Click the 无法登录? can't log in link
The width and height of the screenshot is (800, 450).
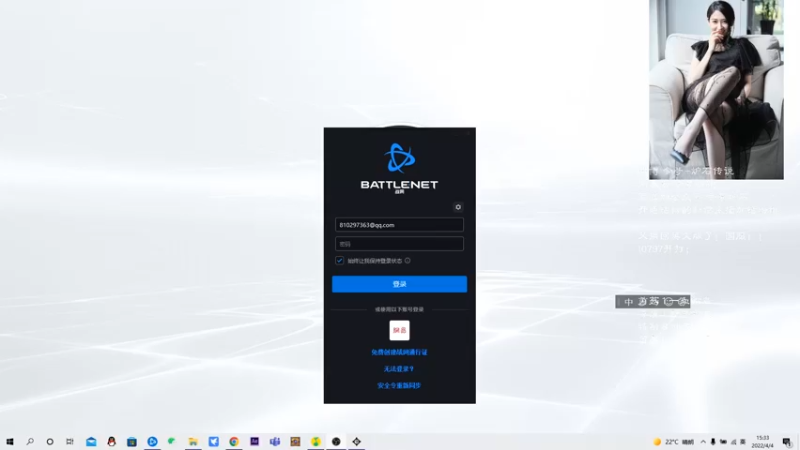tap(399, 369)
